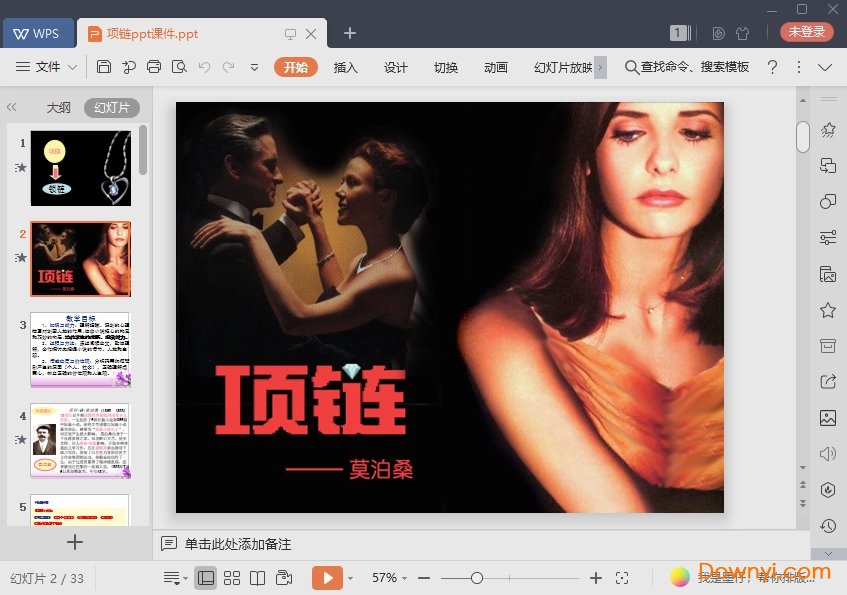Screen dimensions: 847x595
Task: Click the print icon in the top toolbar
Action: (x=154, y=67)
